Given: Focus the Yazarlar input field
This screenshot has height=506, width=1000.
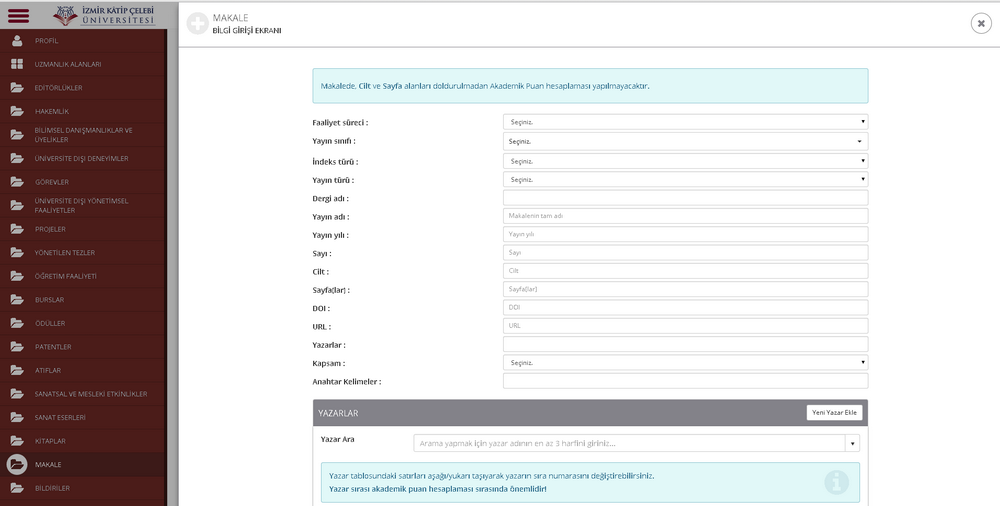Looking at the screenshot, I should click(686, 345).
